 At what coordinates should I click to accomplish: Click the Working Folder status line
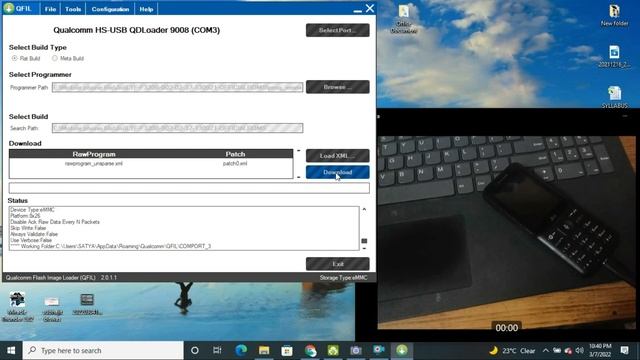(111, 246)
